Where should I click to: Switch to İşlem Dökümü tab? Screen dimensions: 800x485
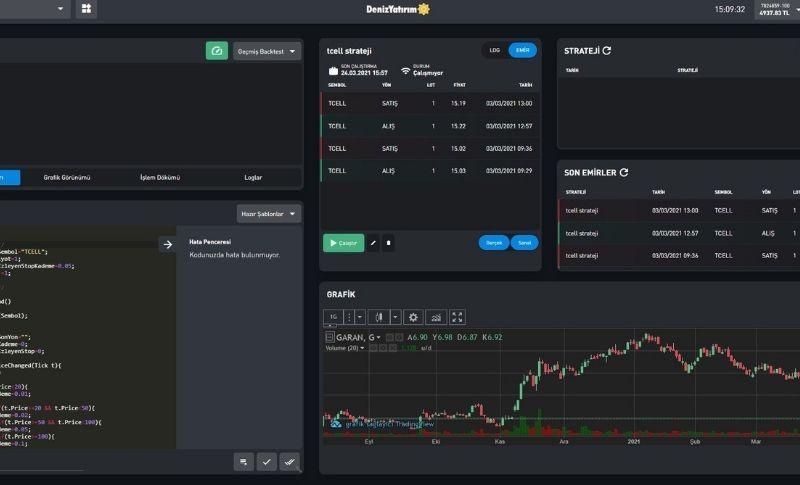click(160, 177)
